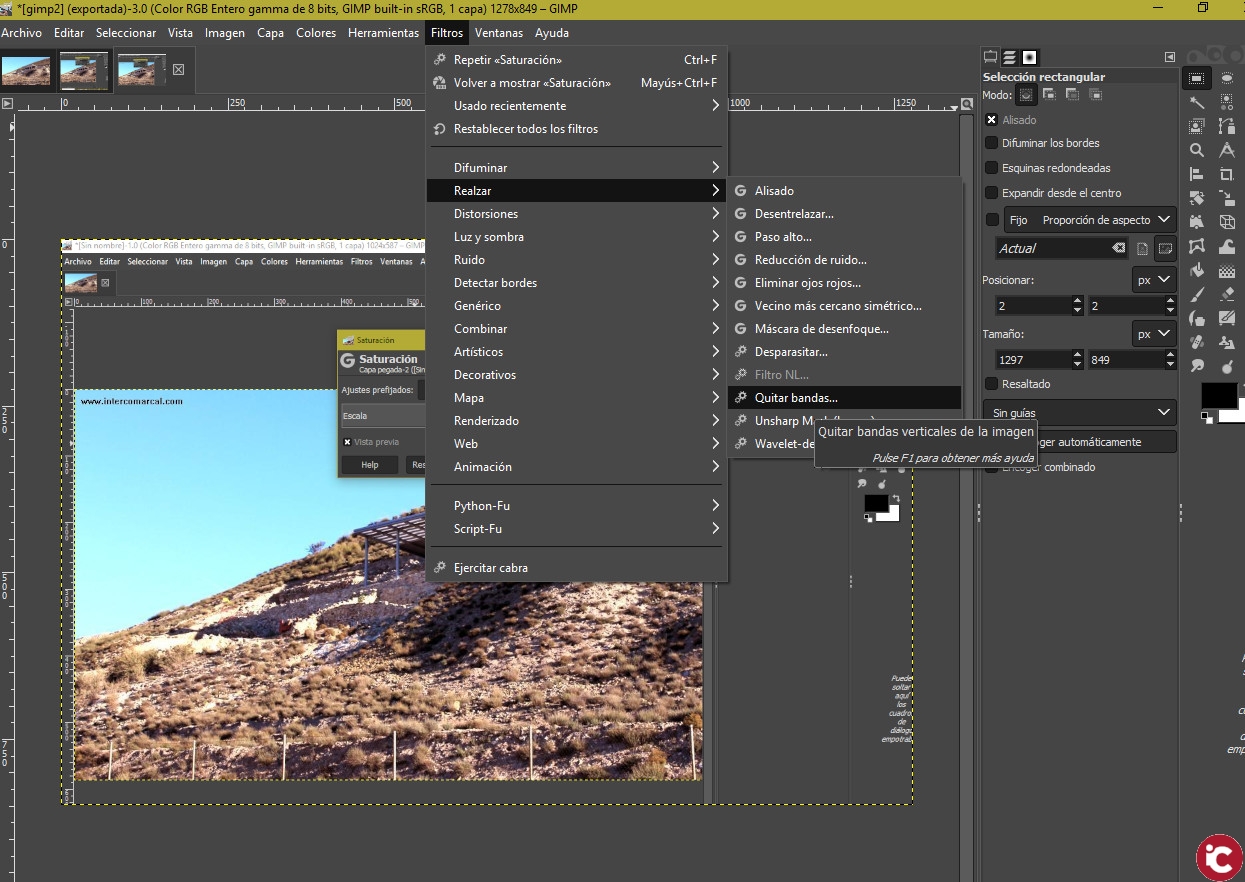Click the black foreground color swatch

tap(1217, 394)
